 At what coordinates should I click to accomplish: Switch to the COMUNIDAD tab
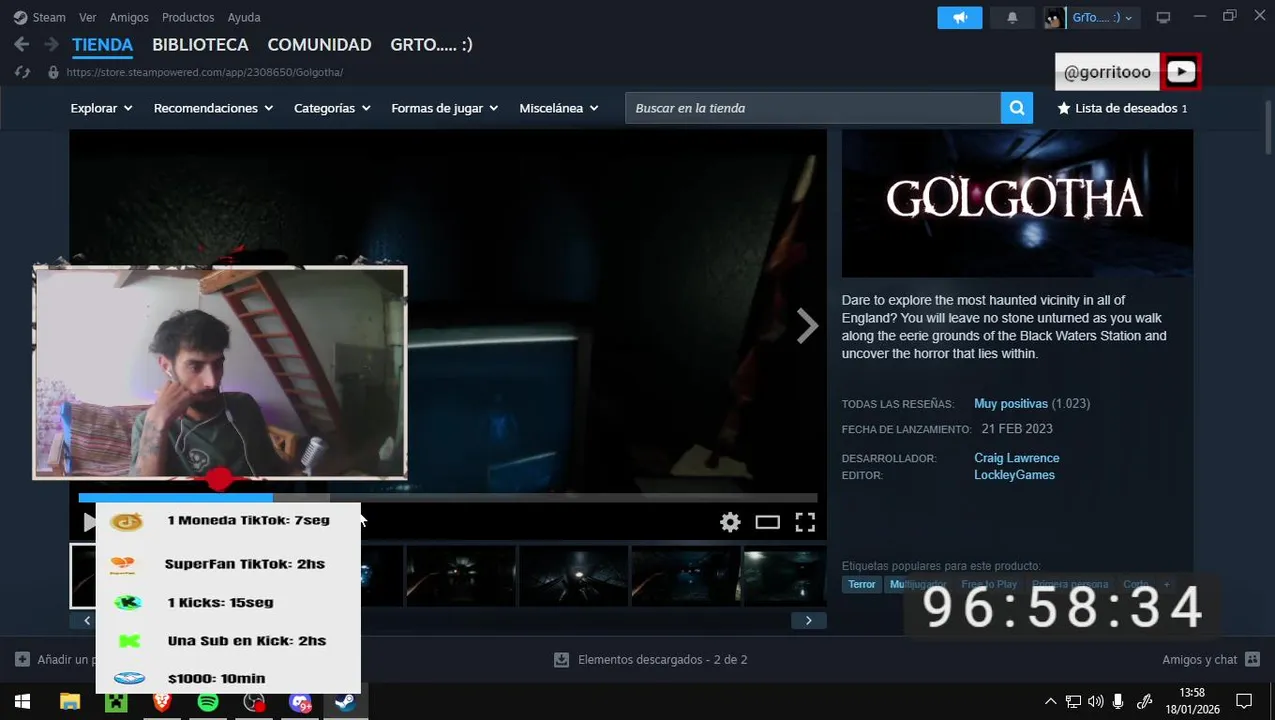click(x=319, y=45)
